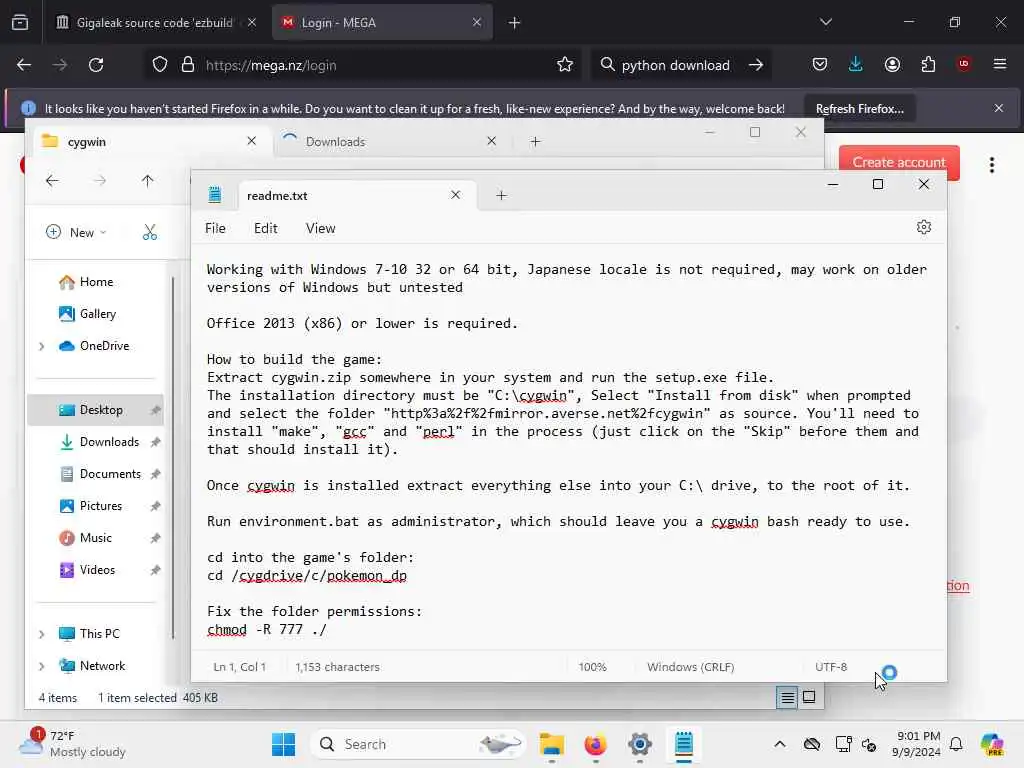The image size is (1024, 768).
Task: Click Create account on MEGA
Action: point(899,162)
